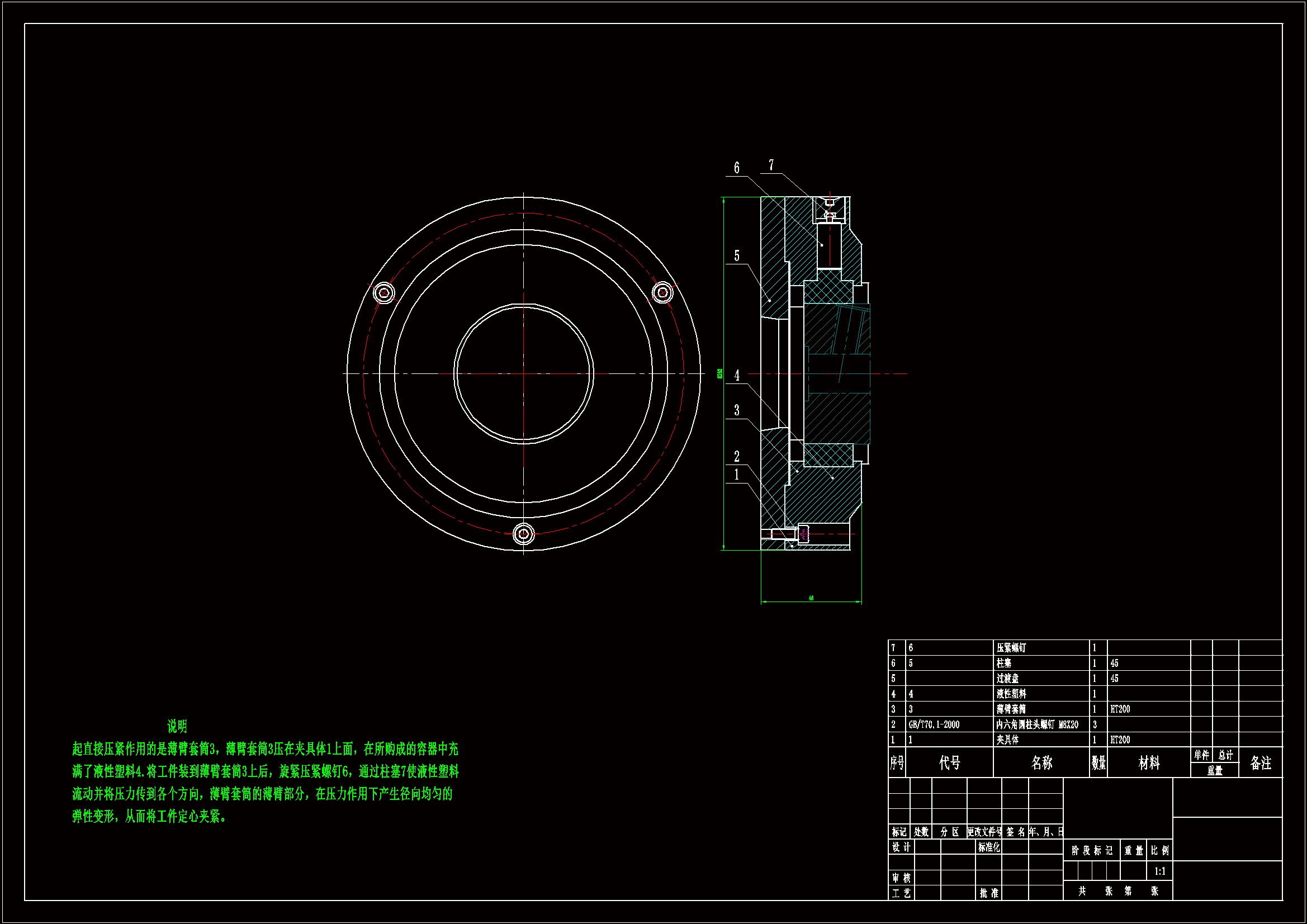Click the 材料 column header

[x=1148, y=763]
